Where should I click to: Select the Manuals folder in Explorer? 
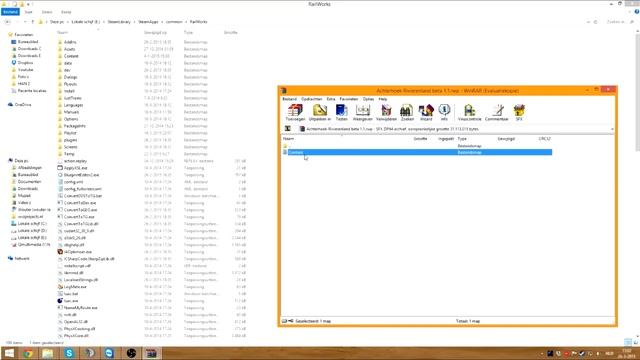click(x=71, y=112)
